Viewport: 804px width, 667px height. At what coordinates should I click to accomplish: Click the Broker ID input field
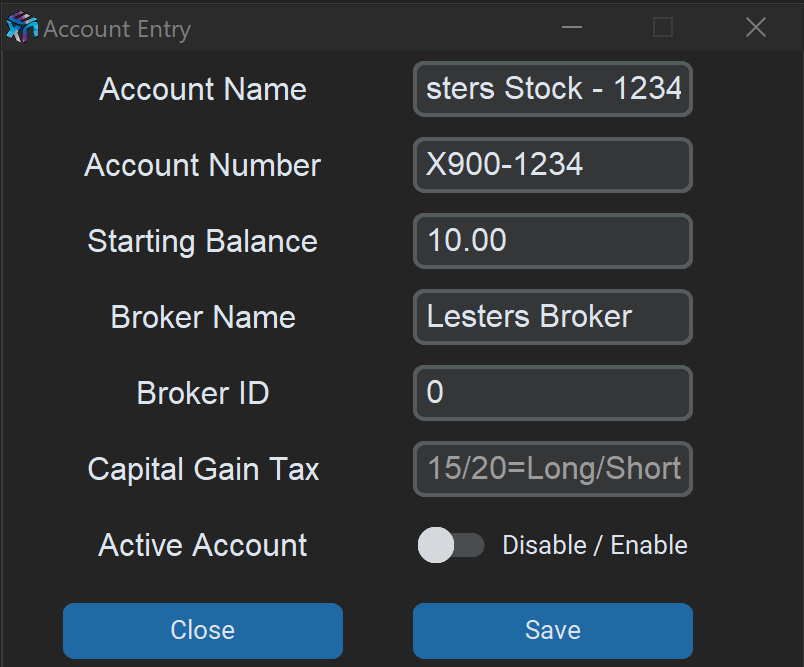553,393
